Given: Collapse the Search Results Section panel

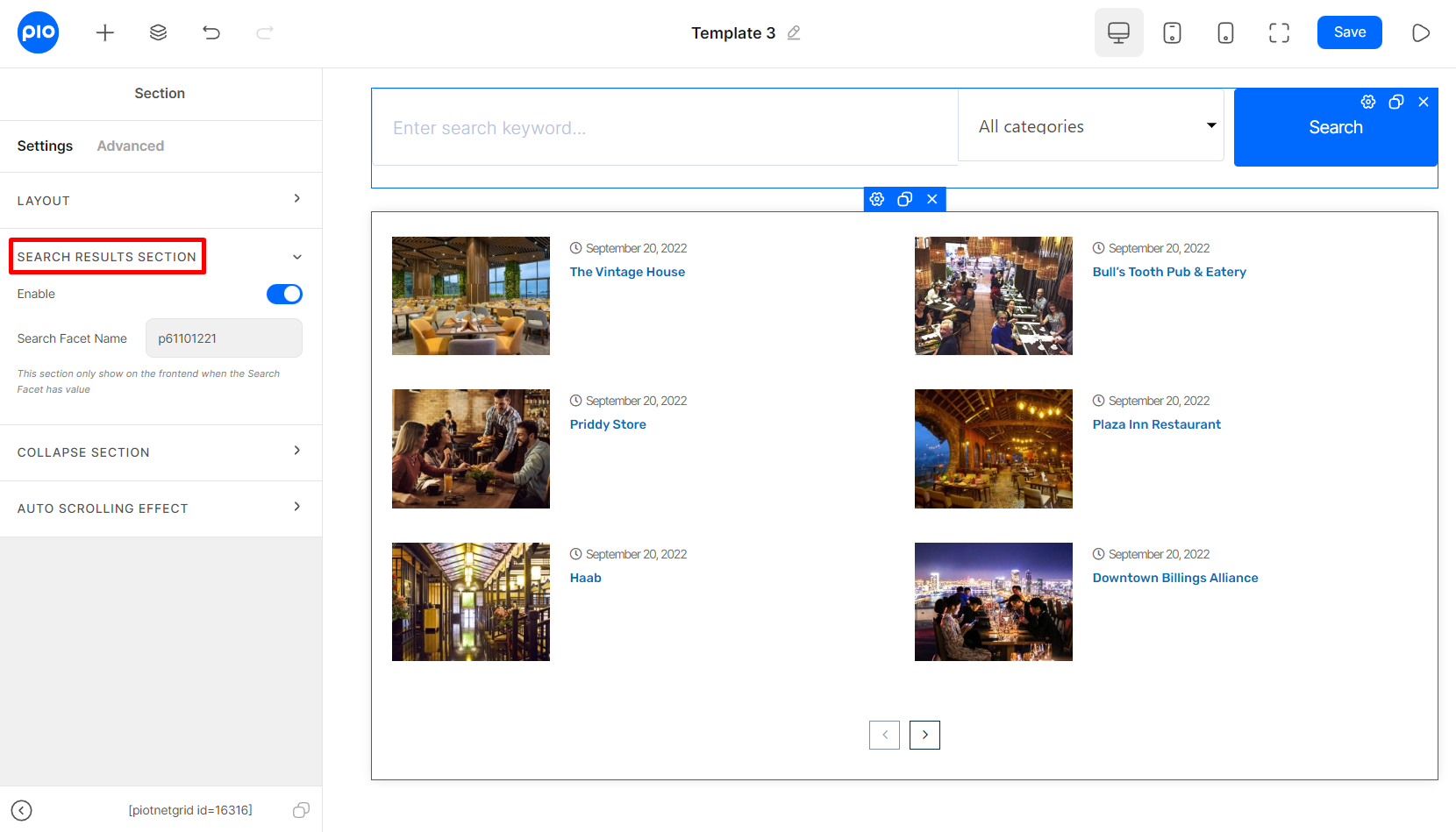Looking at the screenshot, I should coord(297,256).
